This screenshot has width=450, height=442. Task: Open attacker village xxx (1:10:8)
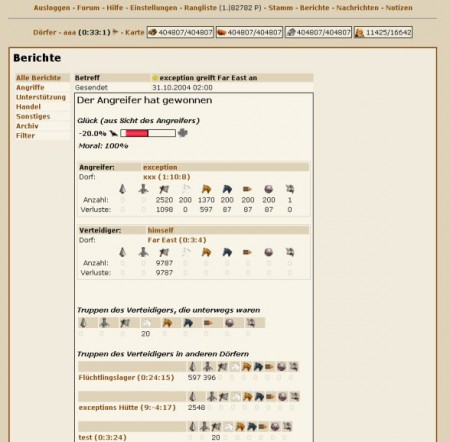click(x=167, y=177)
